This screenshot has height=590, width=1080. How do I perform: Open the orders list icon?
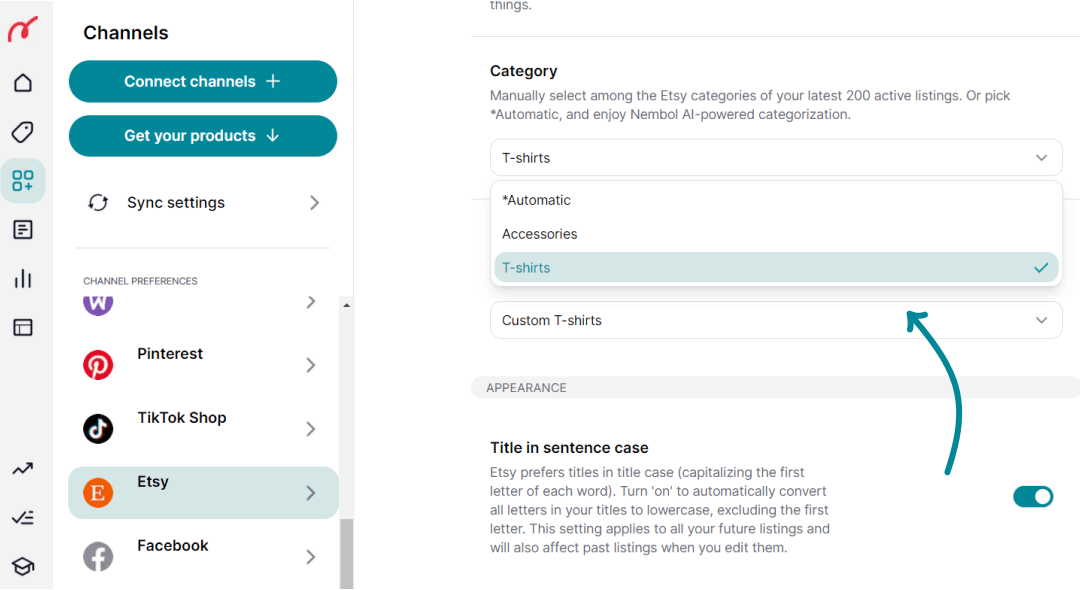(x=23, y=229)
